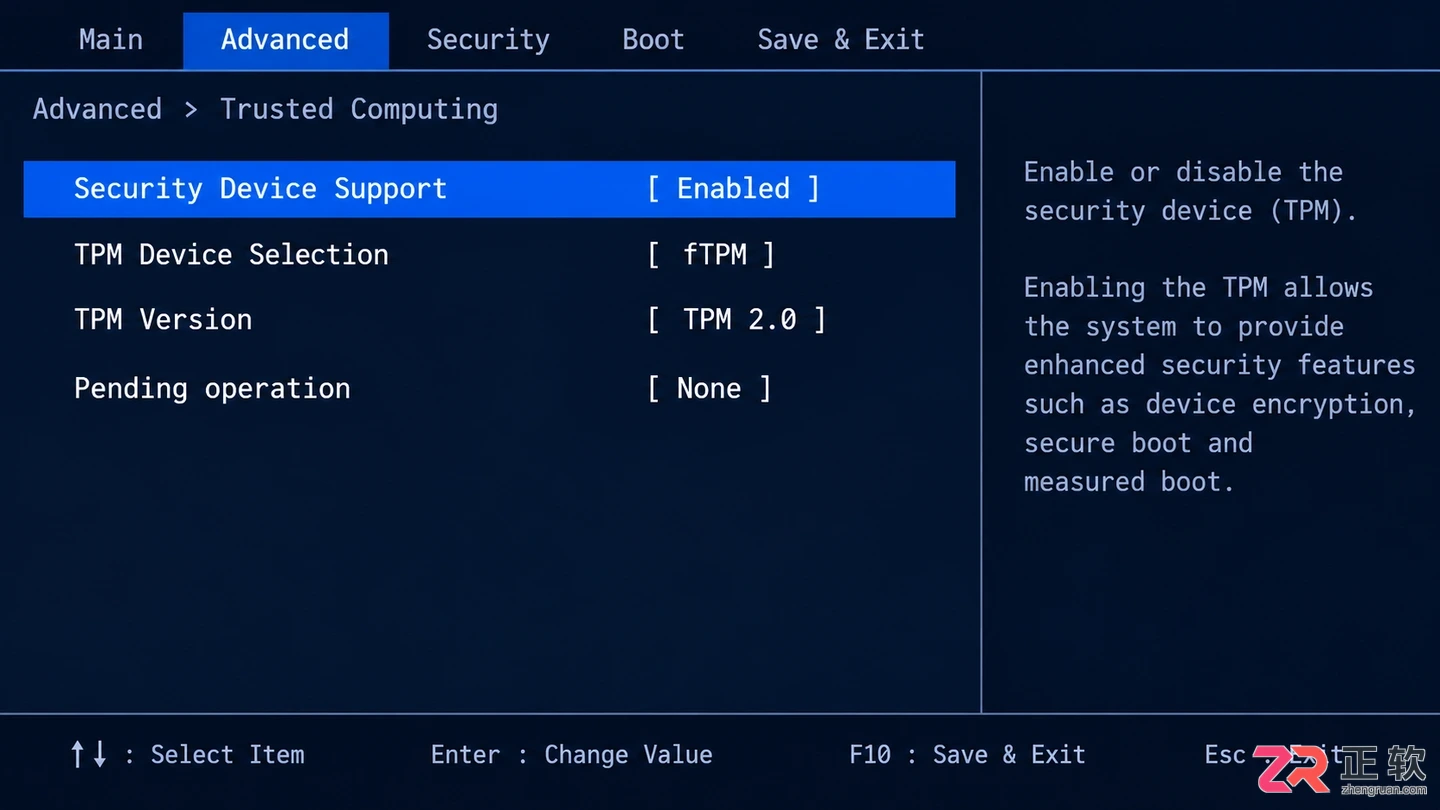Open the Save & Exit tab
This screenshot has height=810, width=1440.
(x=840, y=40)
